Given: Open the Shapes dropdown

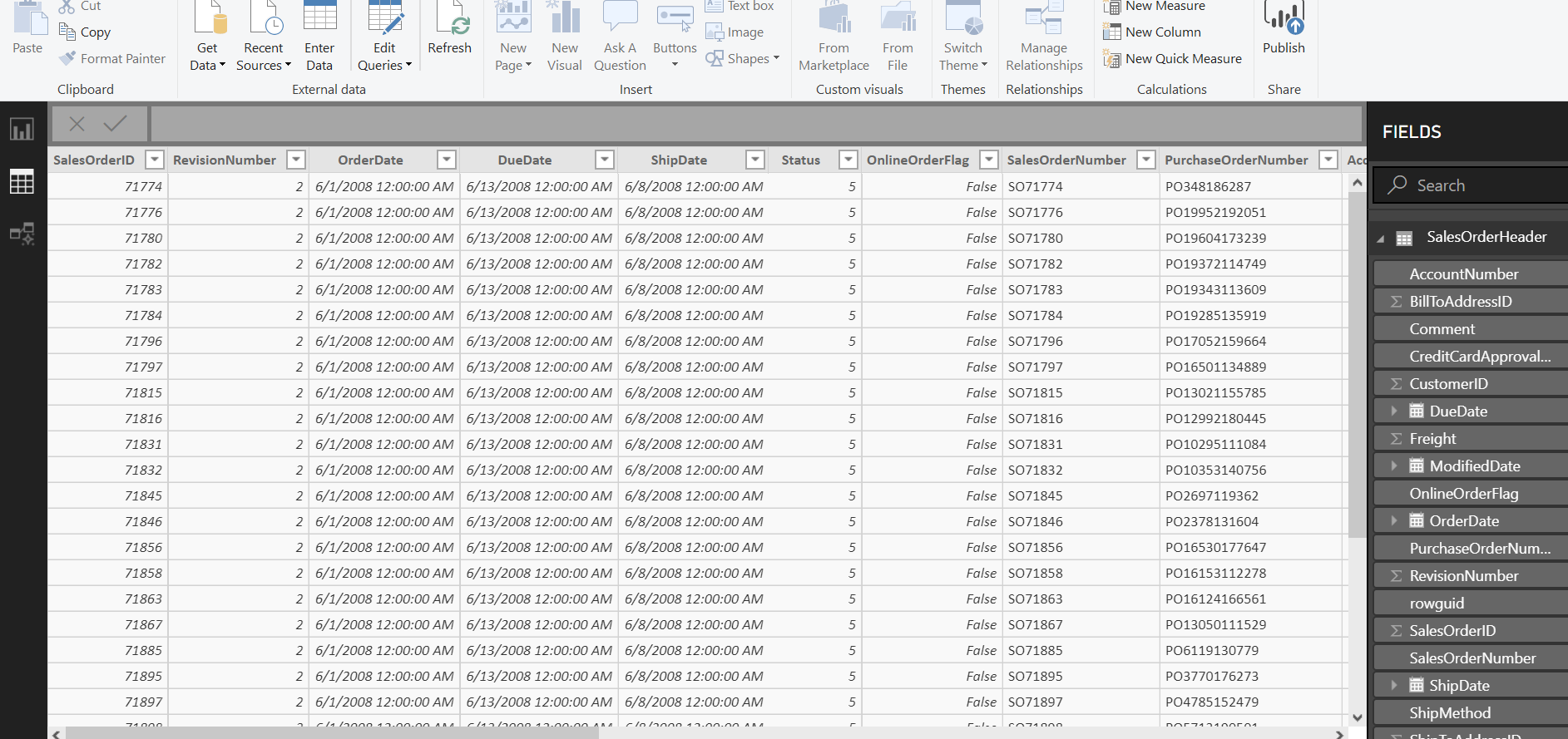Looking at the screenshot, I should pos(743,59).
